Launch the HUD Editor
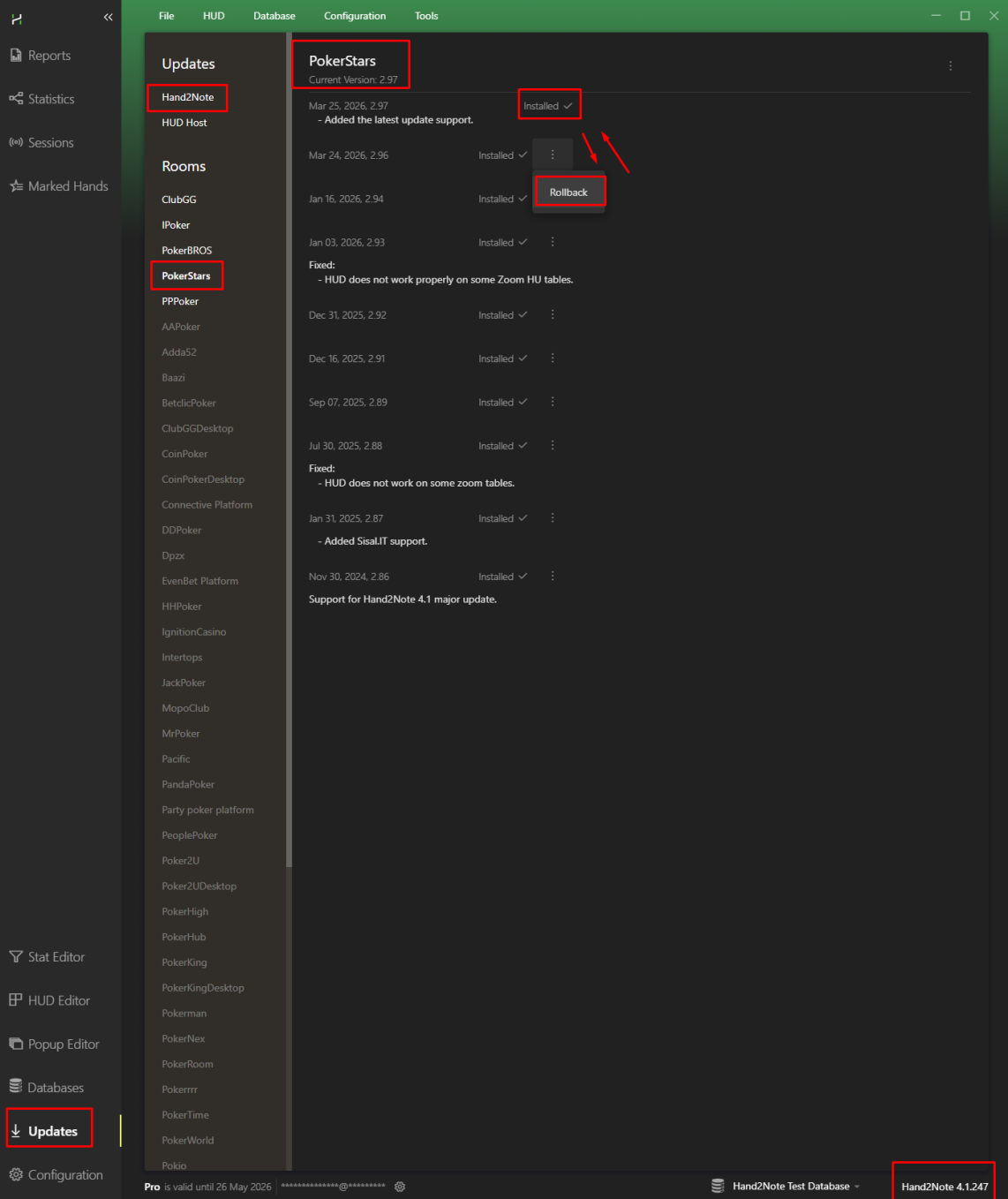 [x=50, y=1000]
